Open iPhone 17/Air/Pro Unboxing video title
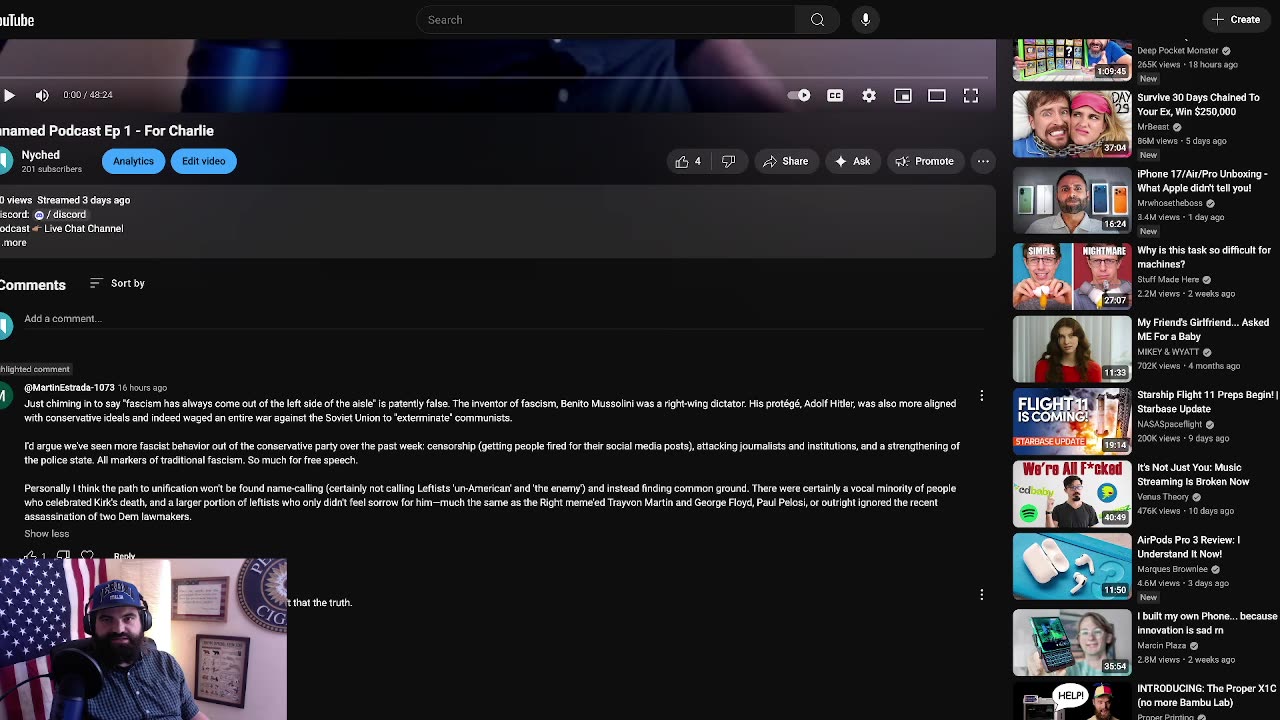 click(x=1203, y=181)
